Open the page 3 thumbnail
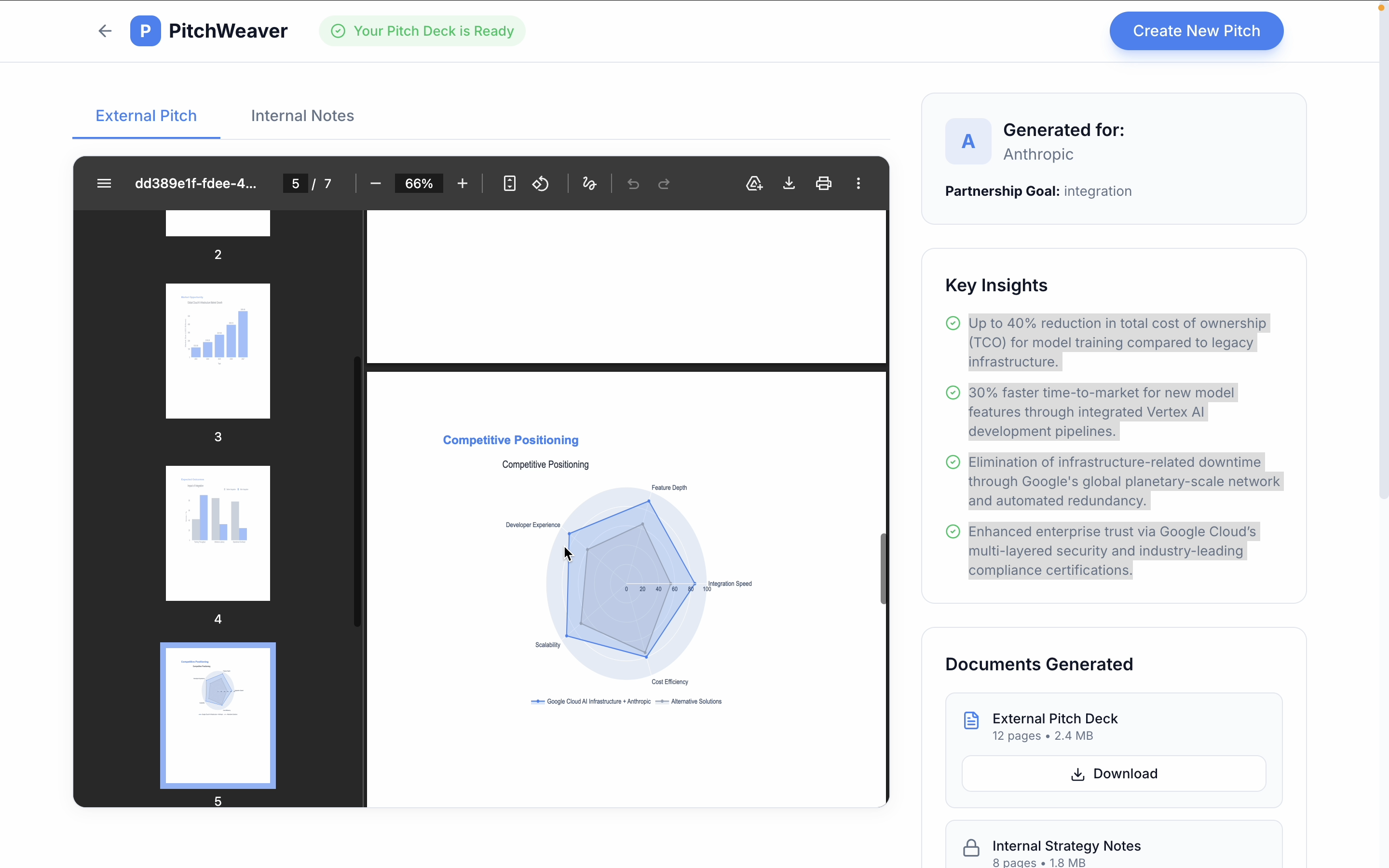The width and height of the screenshot is (1389, 868). tap(218, 351)
